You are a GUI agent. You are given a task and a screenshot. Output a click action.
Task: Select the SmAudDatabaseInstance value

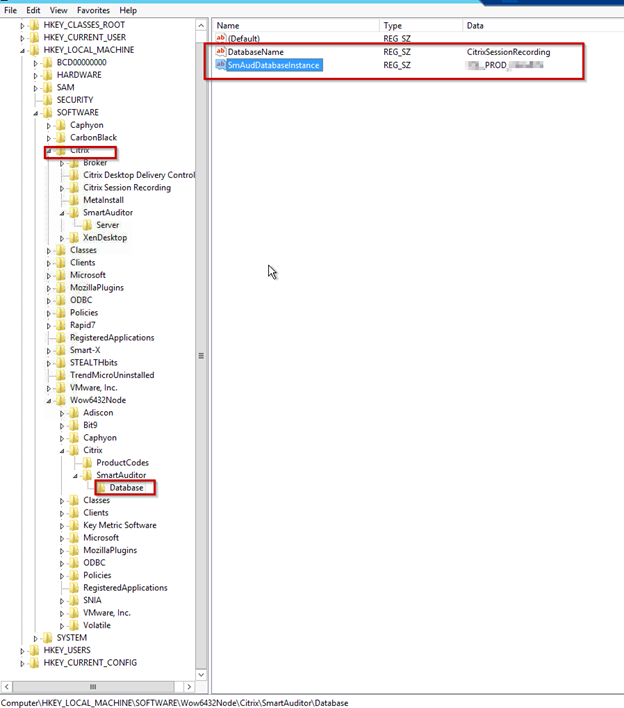pyautogui.click(x=274, y=65)
